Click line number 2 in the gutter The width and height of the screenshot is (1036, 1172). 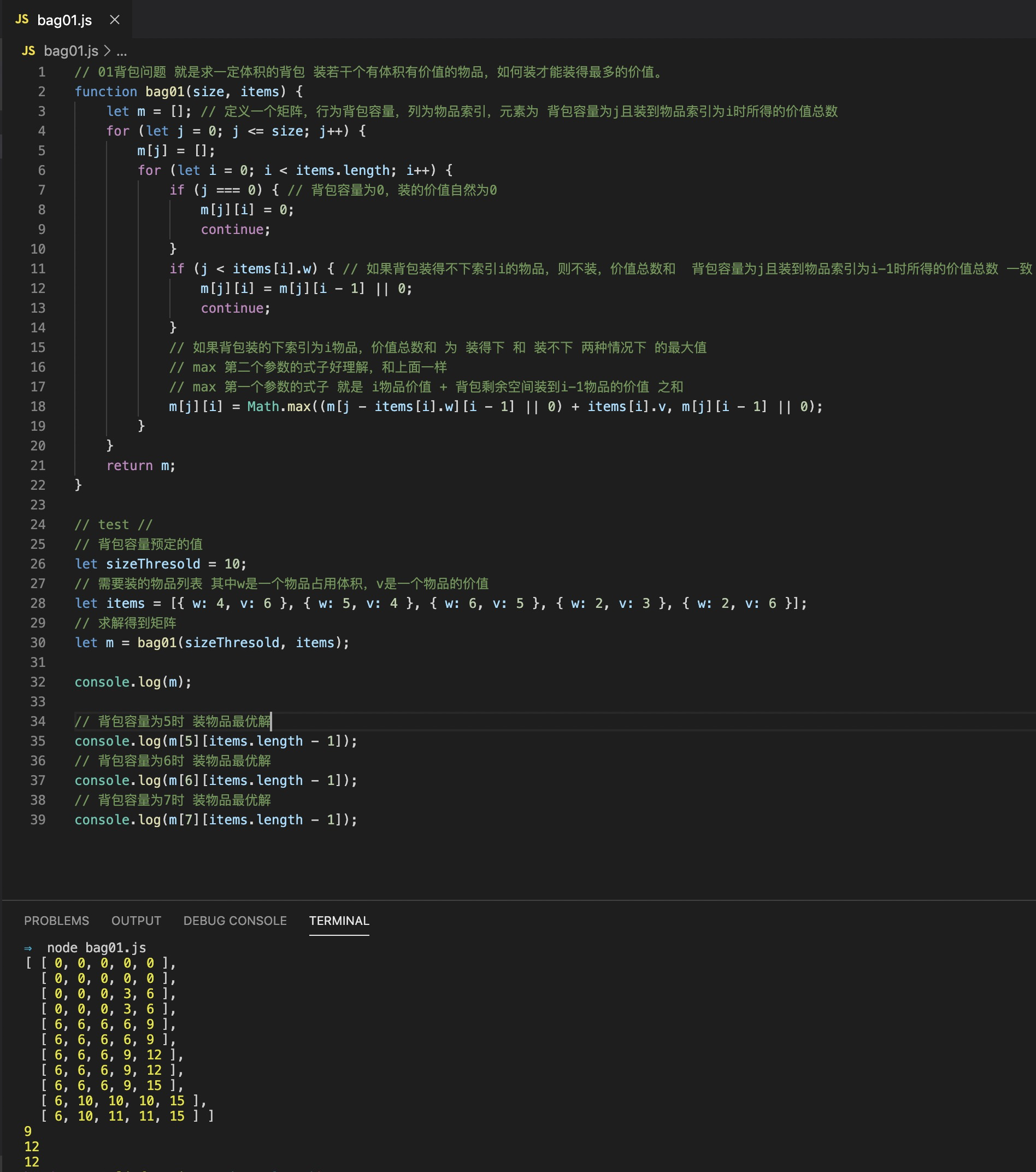[42, 92]
